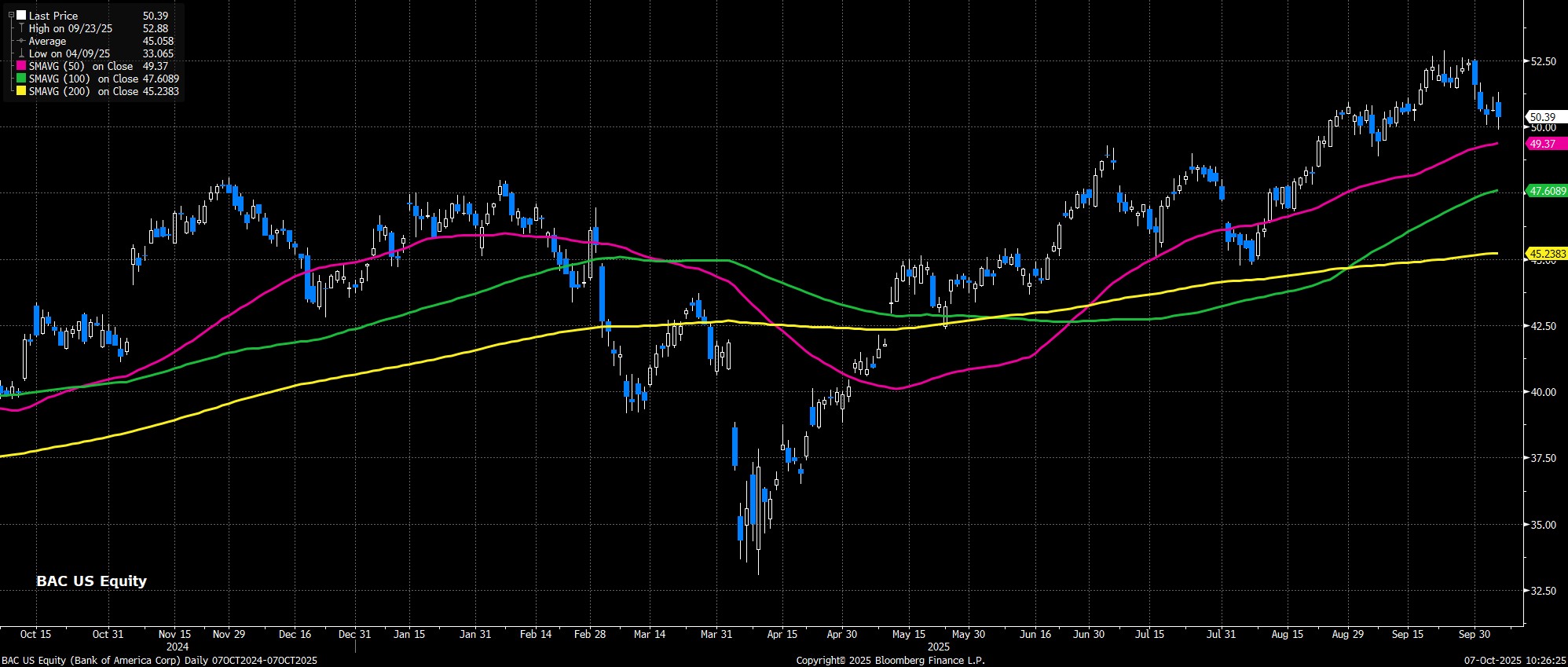Click the Apr 15 date axis label
This screenshot has width=1568, height=667.
782,634
